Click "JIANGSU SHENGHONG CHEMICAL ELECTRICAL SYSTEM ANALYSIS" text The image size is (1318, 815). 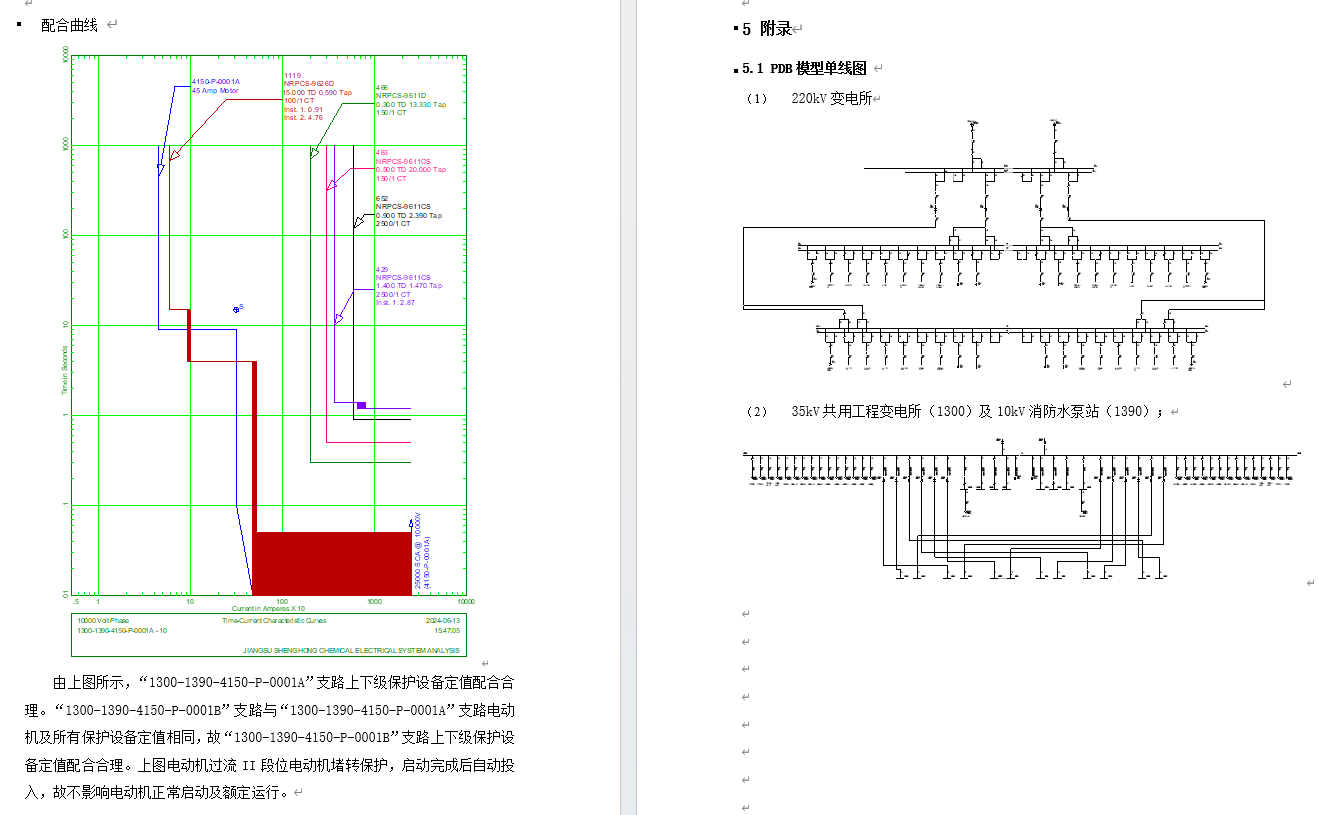[x=351, y=650]
